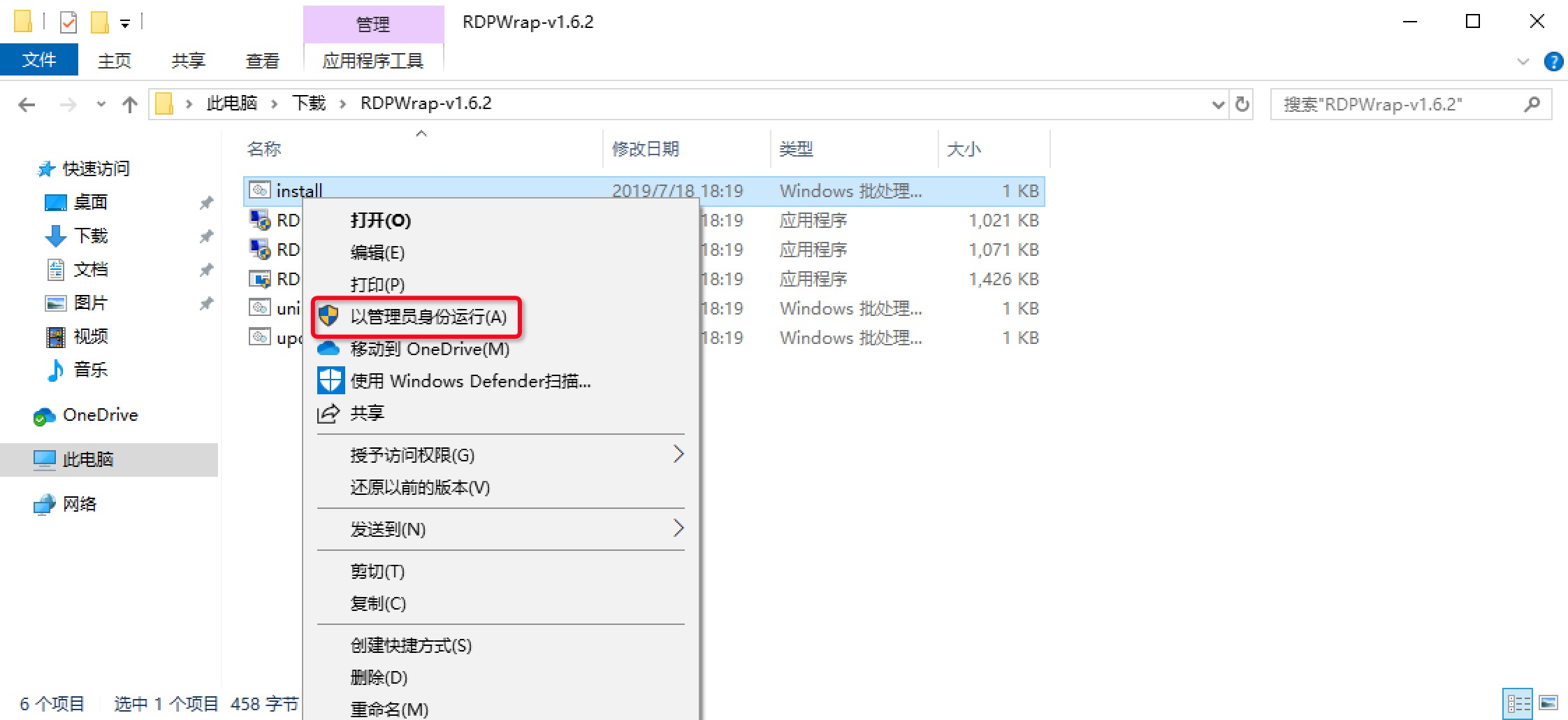This screenshot has width=1568, height=720.
Task: Click the search magnifier icon
Action: coord(1532,104)
